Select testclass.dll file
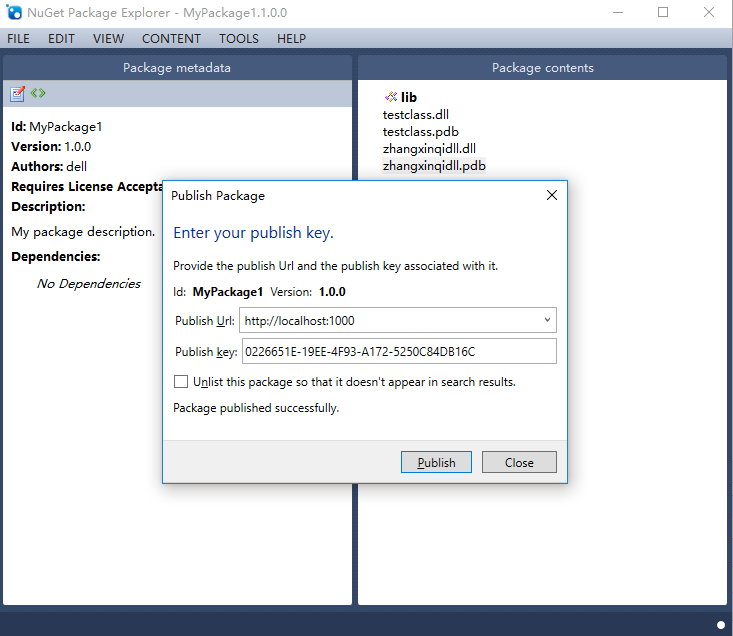Viewport: 733px width, 636px height. 416,114
